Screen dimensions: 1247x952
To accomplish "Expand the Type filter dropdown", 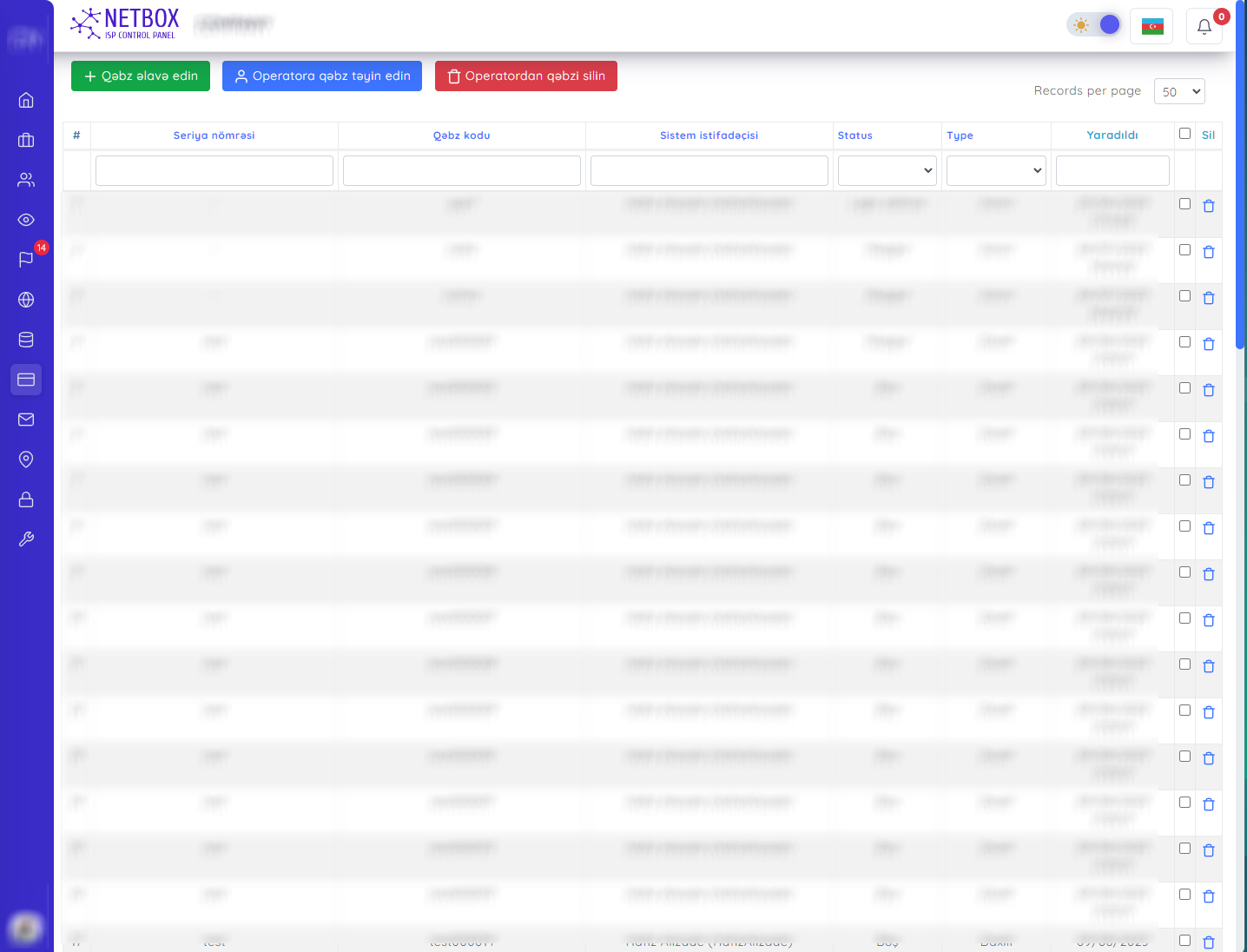I will 996,170.
